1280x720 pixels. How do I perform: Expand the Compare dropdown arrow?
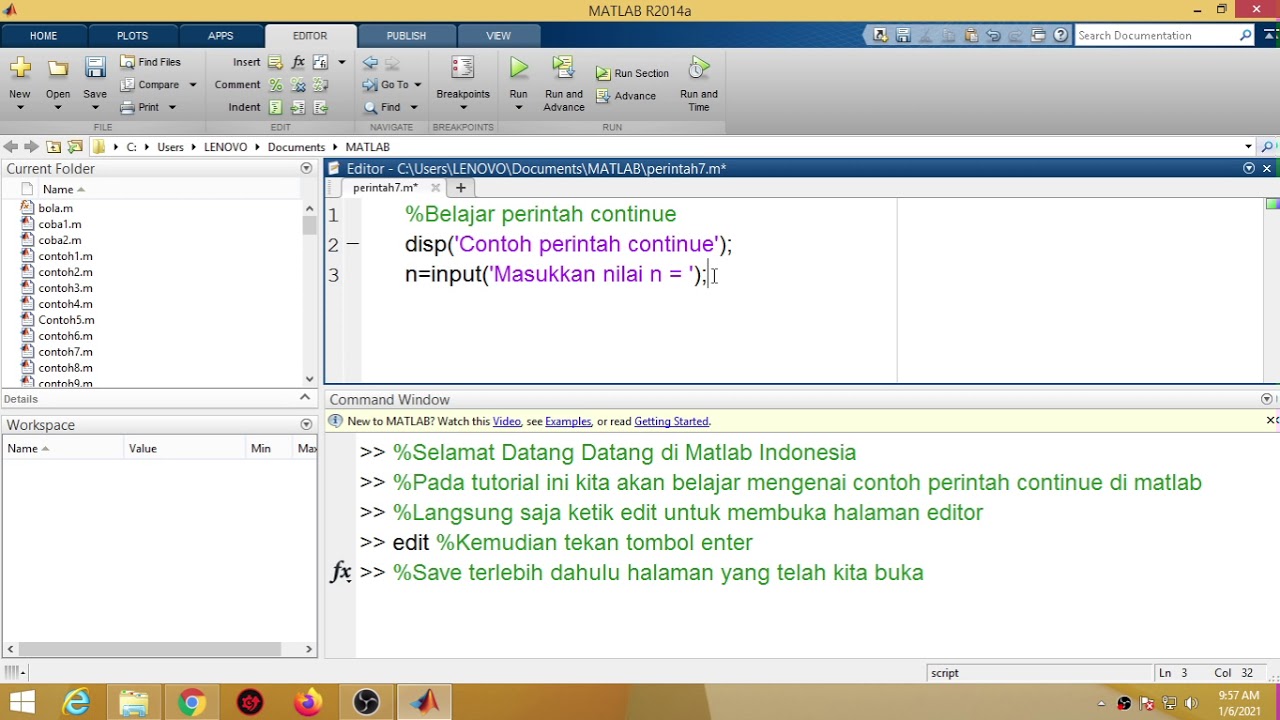[192, 85]
